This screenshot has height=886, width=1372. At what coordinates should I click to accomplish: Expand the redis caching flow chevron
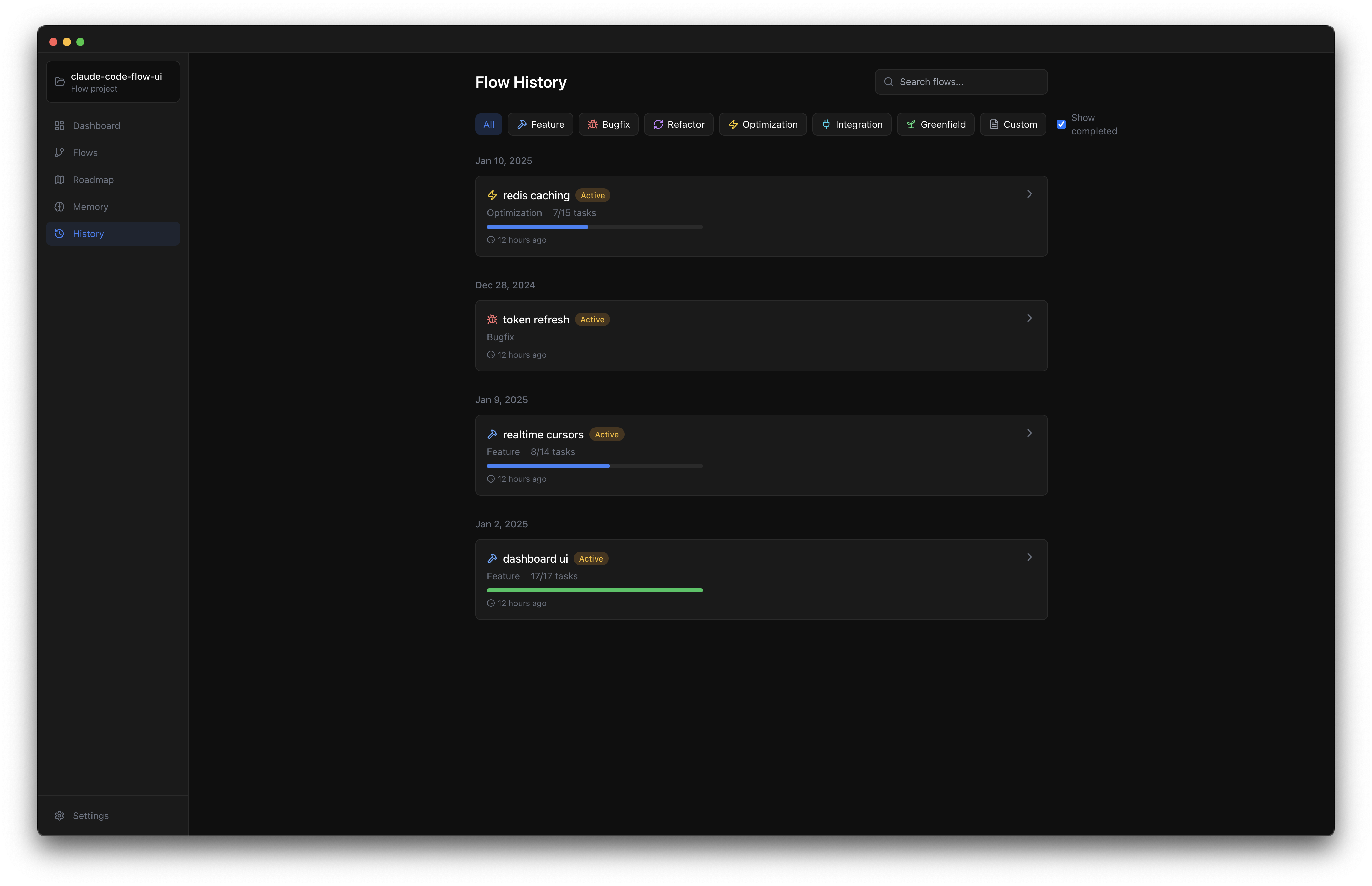pos(1029,194)
